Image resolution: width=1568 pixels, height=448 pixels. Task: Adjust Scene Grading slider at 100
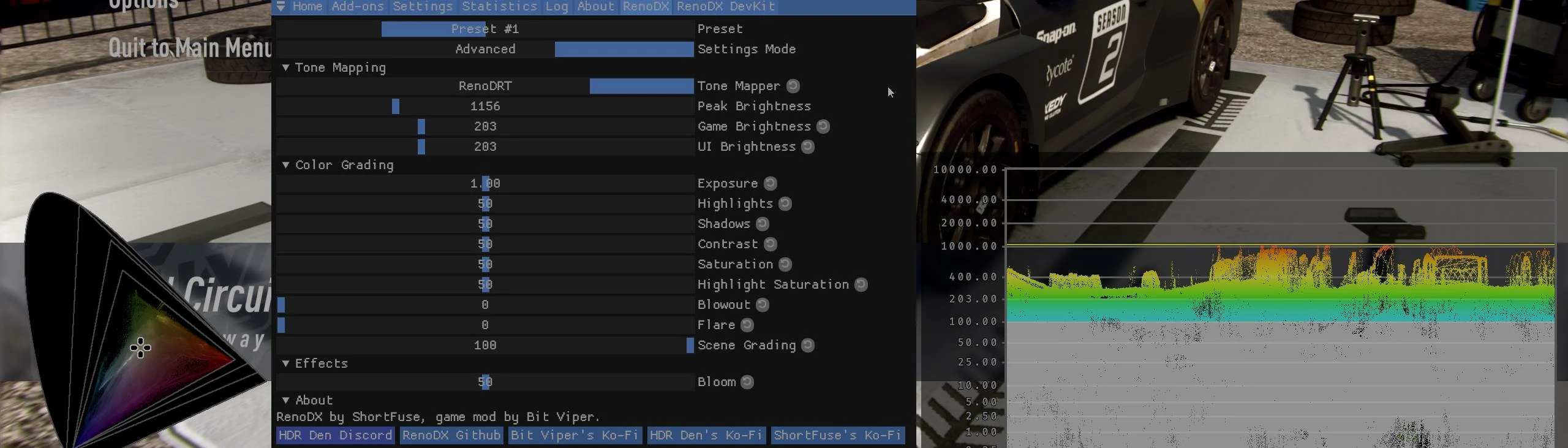tap(485, 345)
